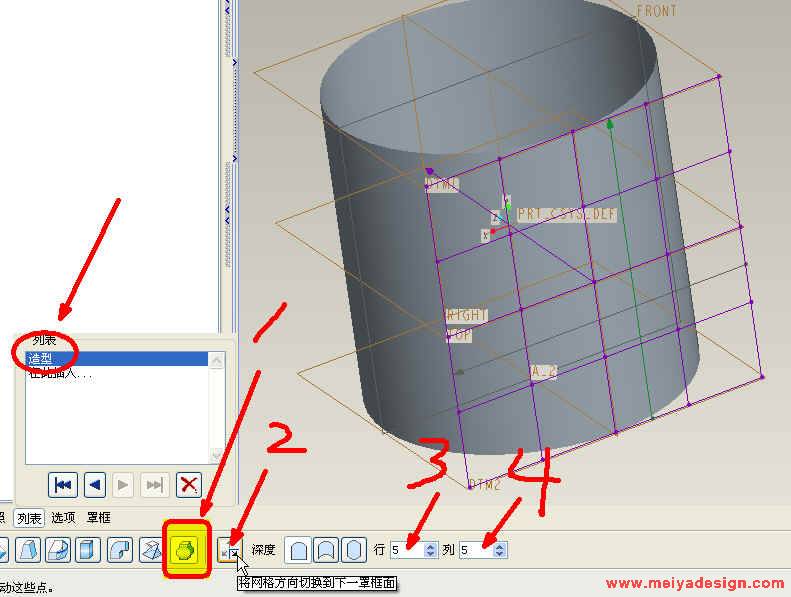Click the bend tool icon in toolbar
The width and height of the screenshot is (791, 597).
pos(121,550)
